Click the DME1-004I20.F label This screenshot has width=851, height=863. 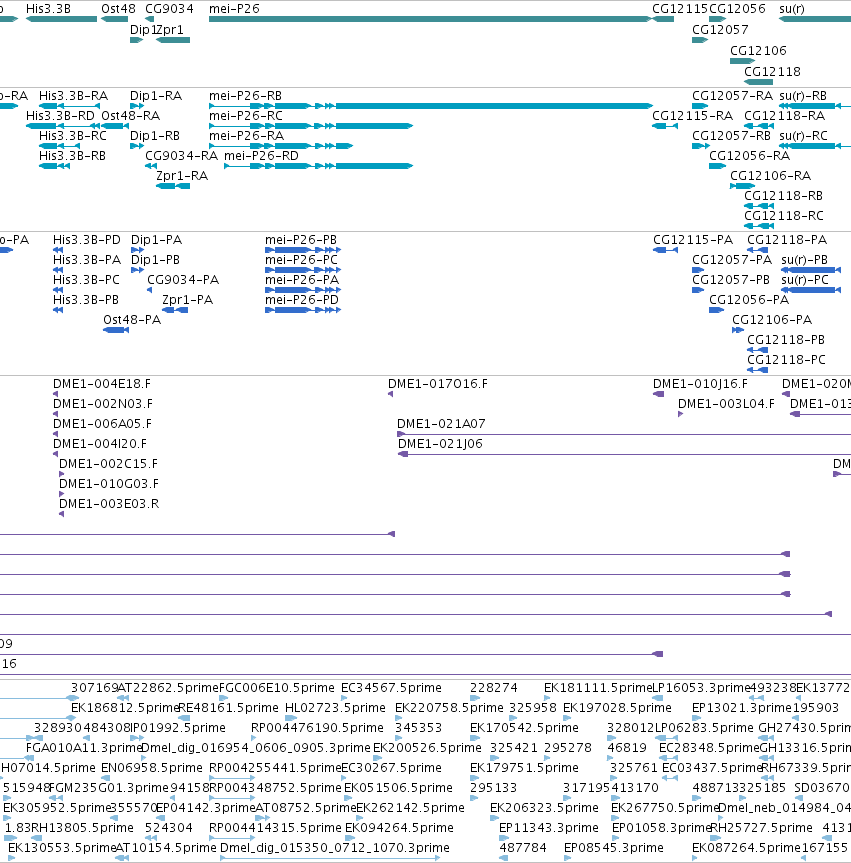[100, 444]
